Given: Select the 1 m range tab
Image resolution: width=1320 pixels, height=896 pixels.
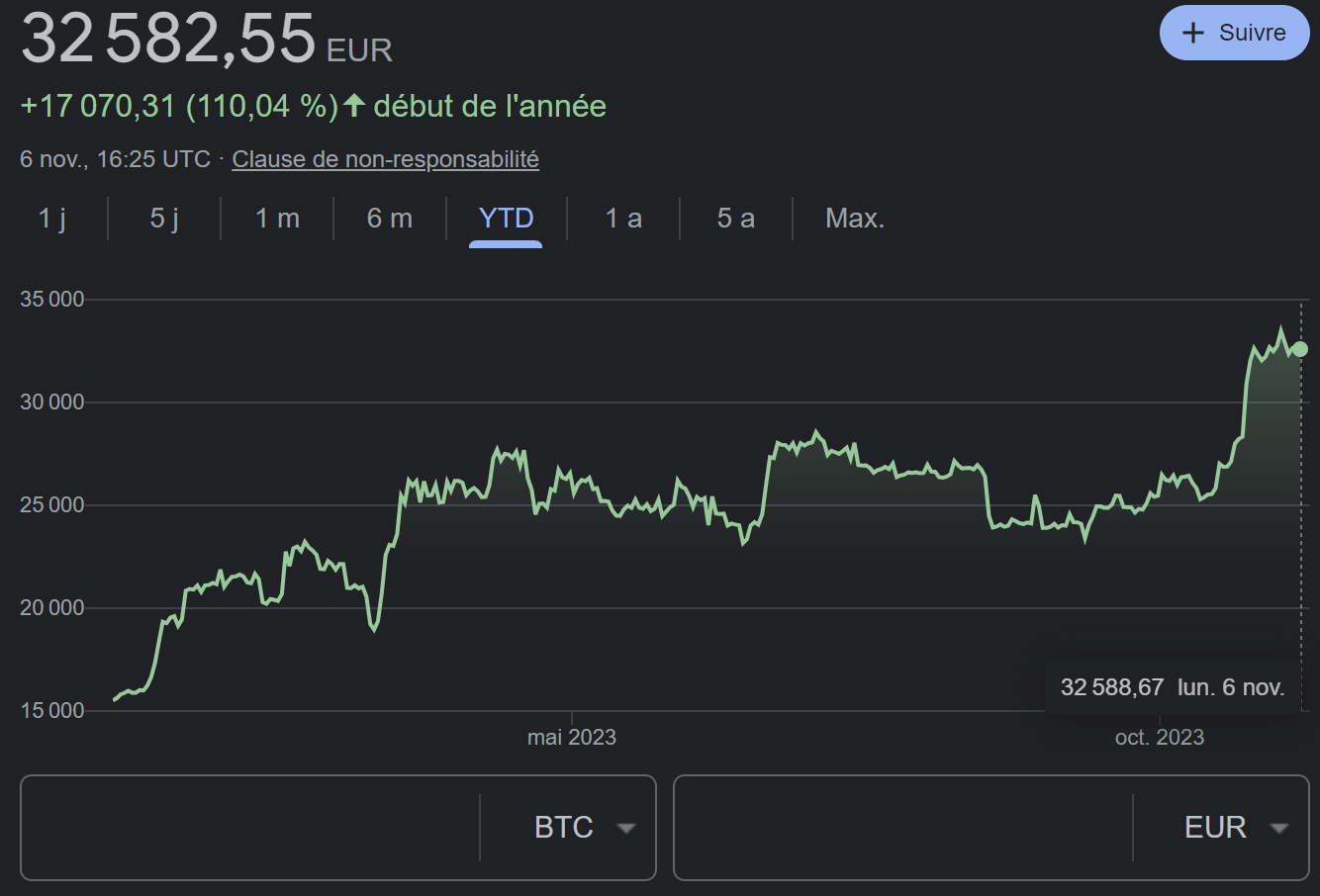Looking at the screenshot, I should pos(277,219).
